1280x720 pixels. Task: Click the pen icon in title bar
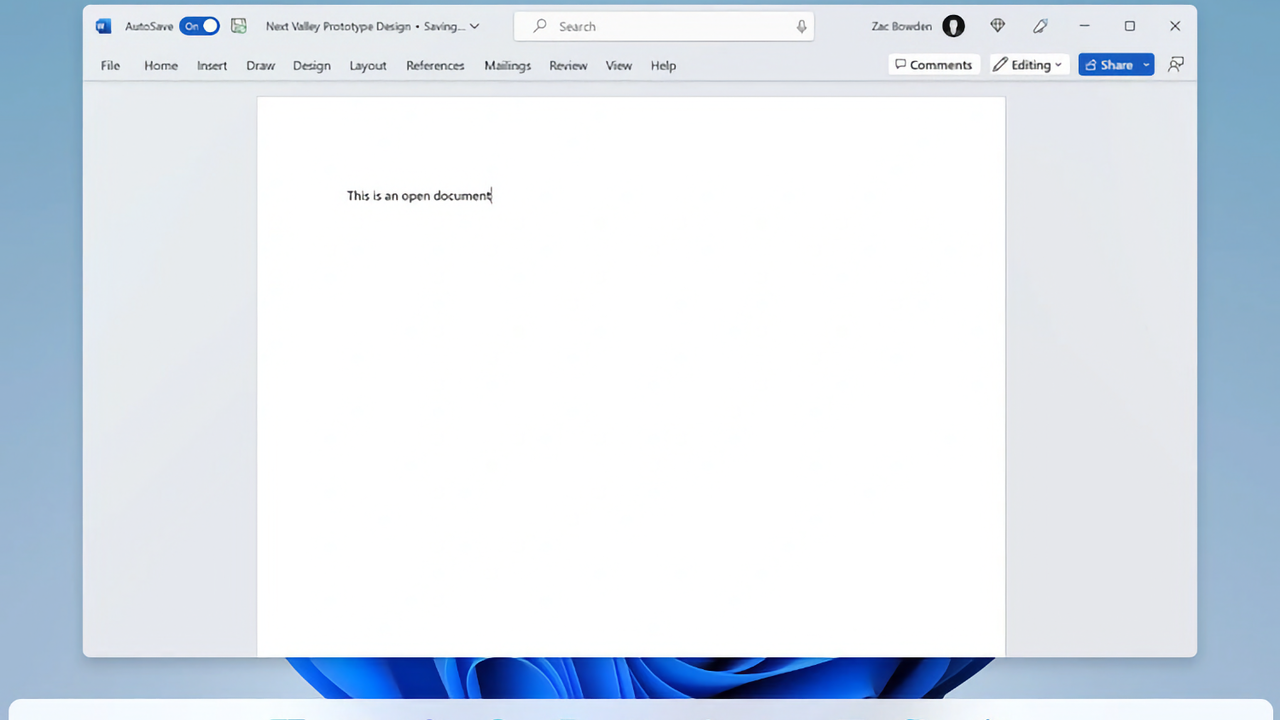[x=1040, y=26]
